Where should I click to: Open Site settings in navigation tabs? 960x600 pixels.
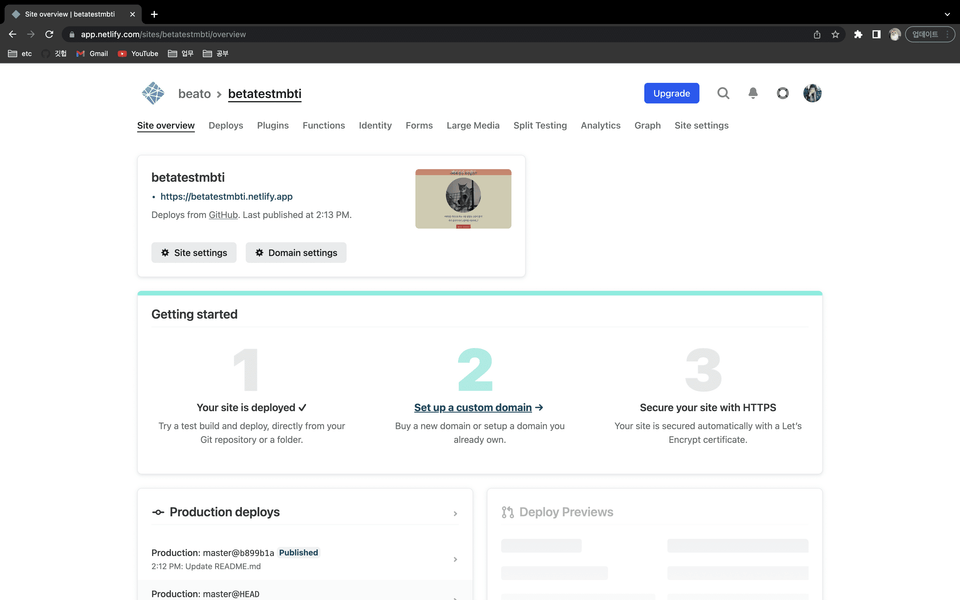click(x=701, y=125)
